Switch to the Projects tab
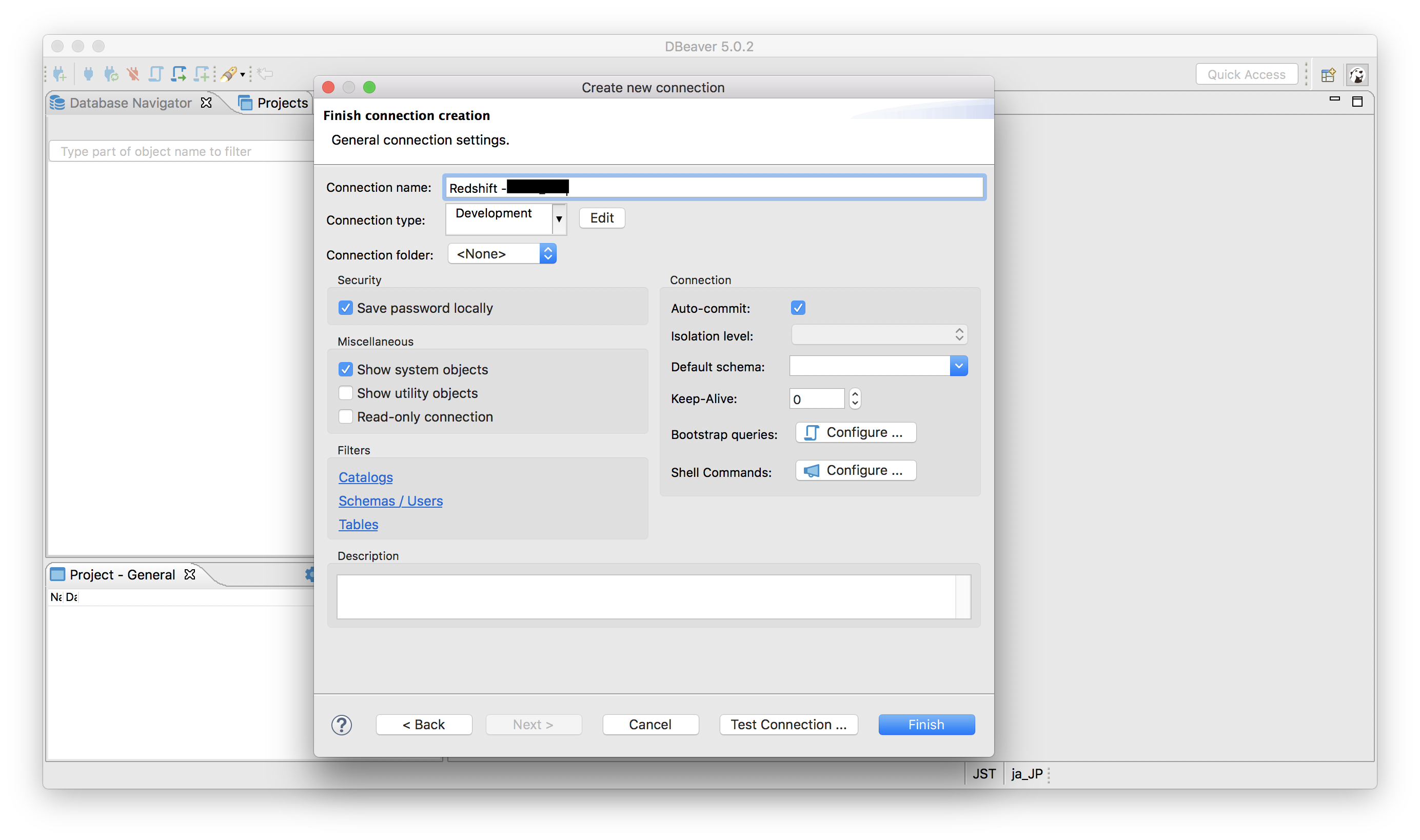This screenshot has height=840, width=1420. (x=273, y=103)
